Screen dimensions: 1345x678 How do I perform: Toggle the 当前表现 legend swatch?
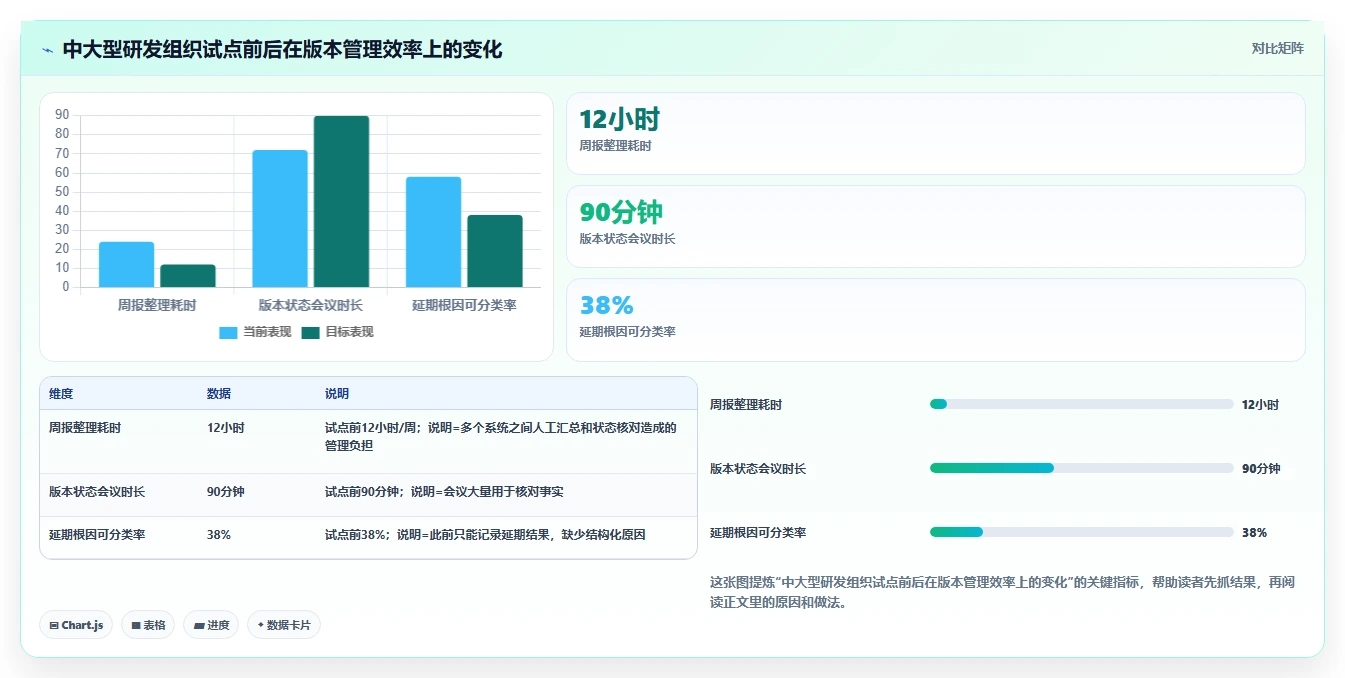[228, 333]
